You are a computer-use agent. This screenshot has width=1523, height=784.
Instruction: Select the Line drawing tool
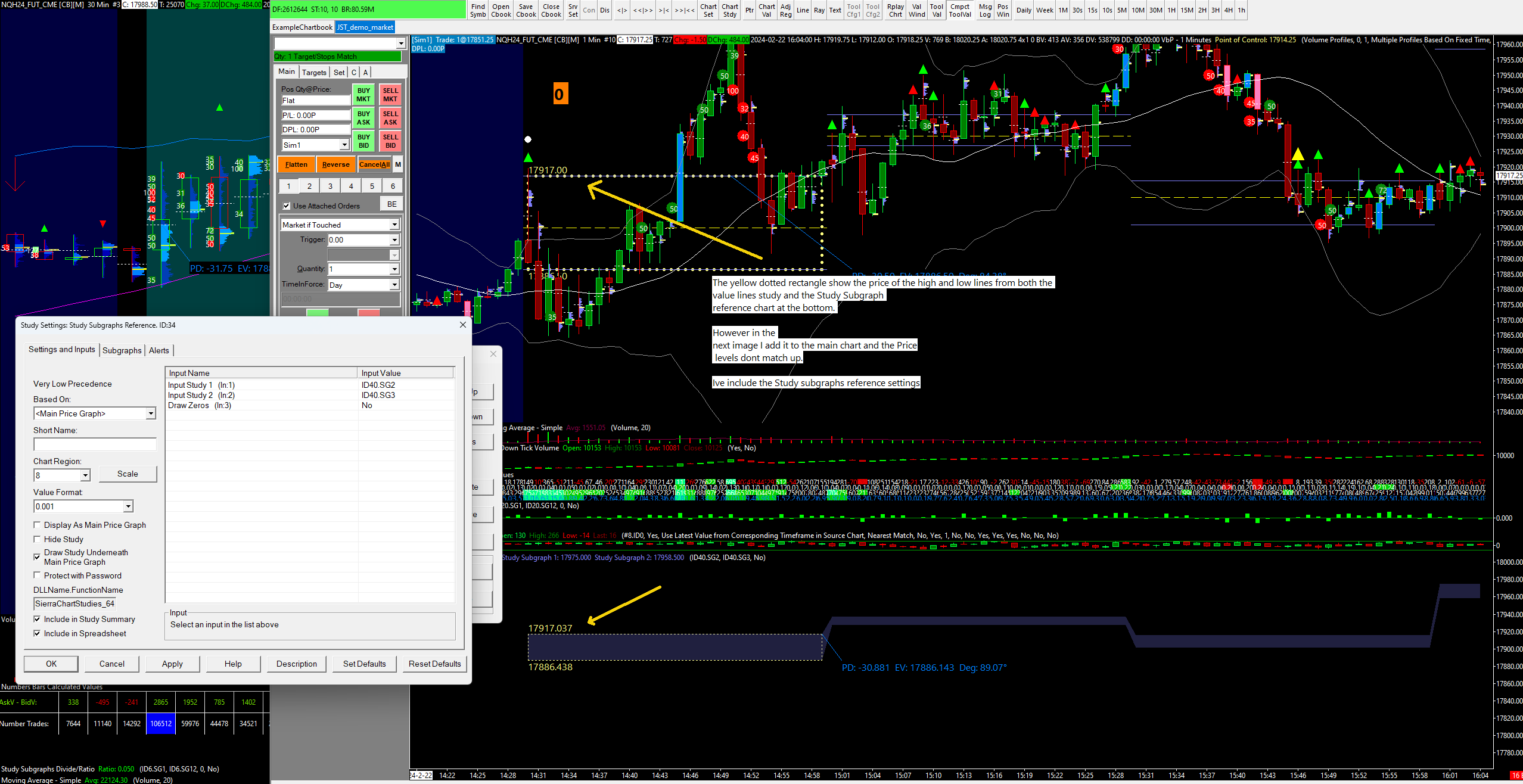click(803, 10)
